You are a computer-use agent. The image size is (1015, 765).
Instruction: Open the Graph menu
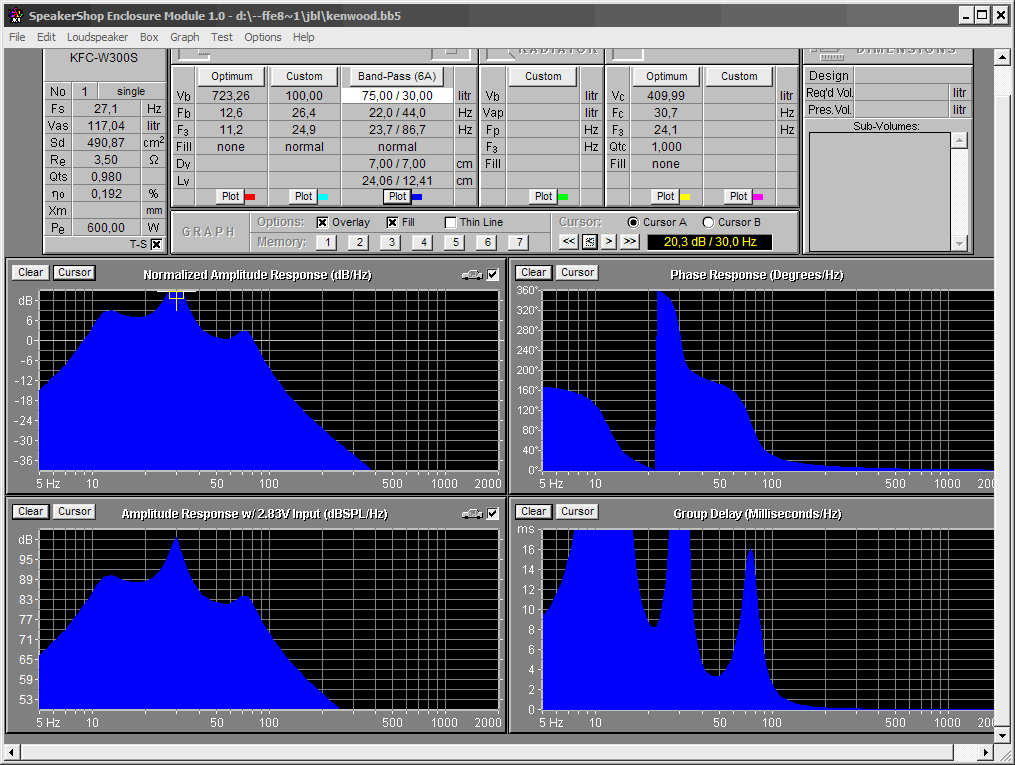(184, 37)
